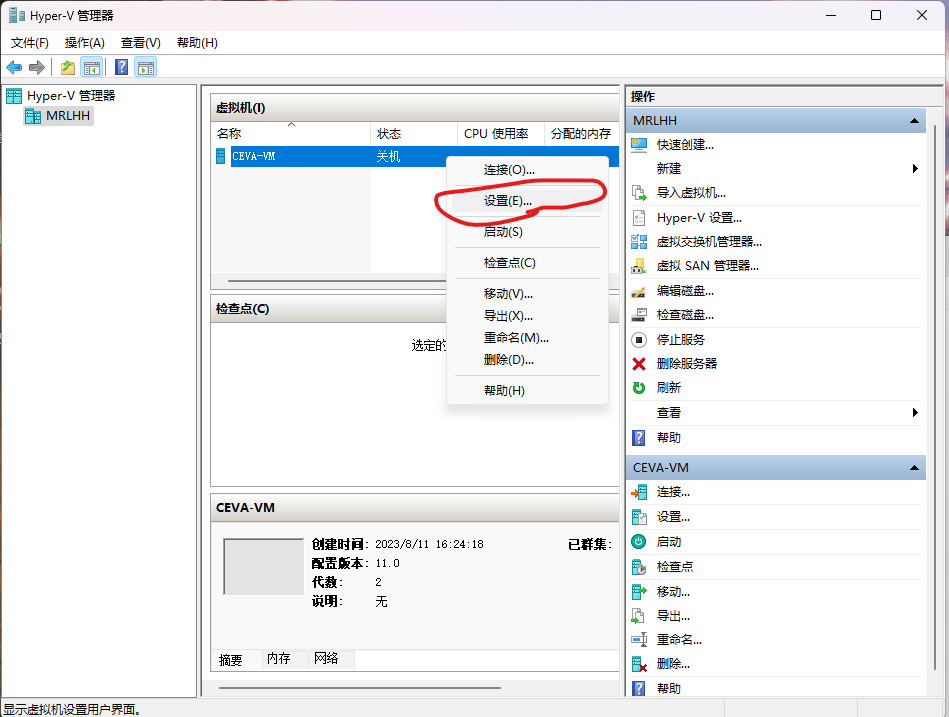Open the 操作(A) menu

tap(85, 43)
